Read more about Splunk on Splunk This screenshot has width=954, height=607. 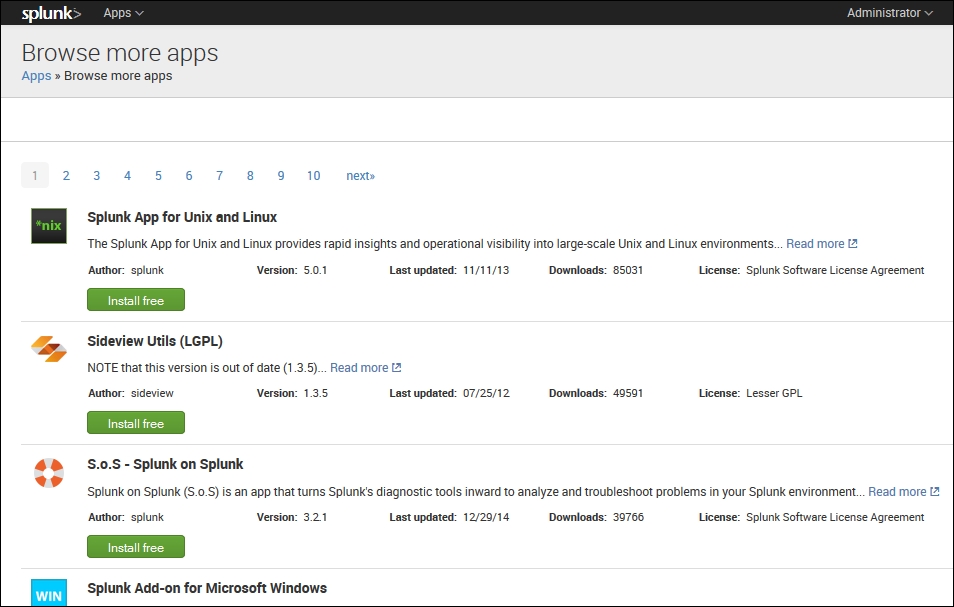click(x=904, y=492)
